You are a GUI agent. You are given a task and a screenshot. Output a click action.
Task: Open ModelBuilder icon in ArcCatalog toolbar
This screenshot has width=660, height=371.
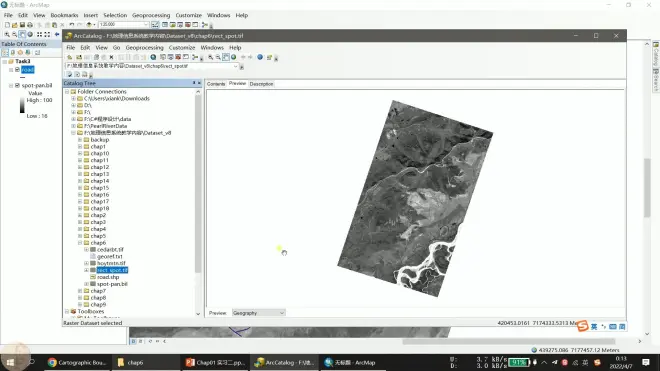(195, 57)
